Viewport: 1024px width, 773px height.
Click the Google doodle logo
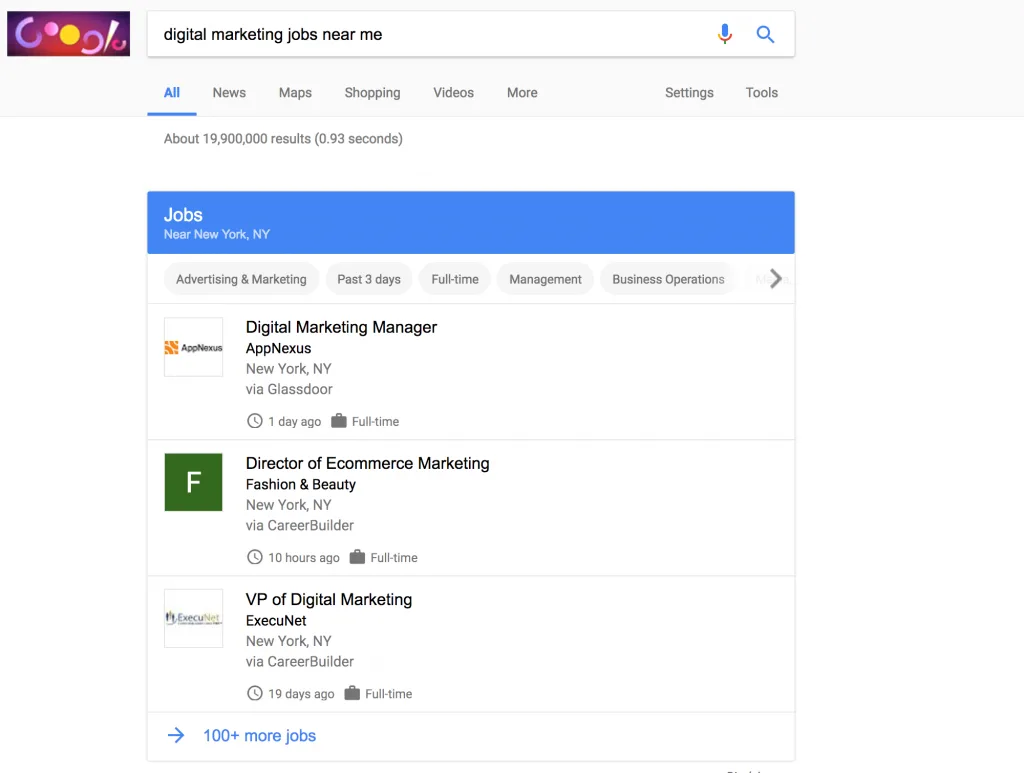(68, 34)
